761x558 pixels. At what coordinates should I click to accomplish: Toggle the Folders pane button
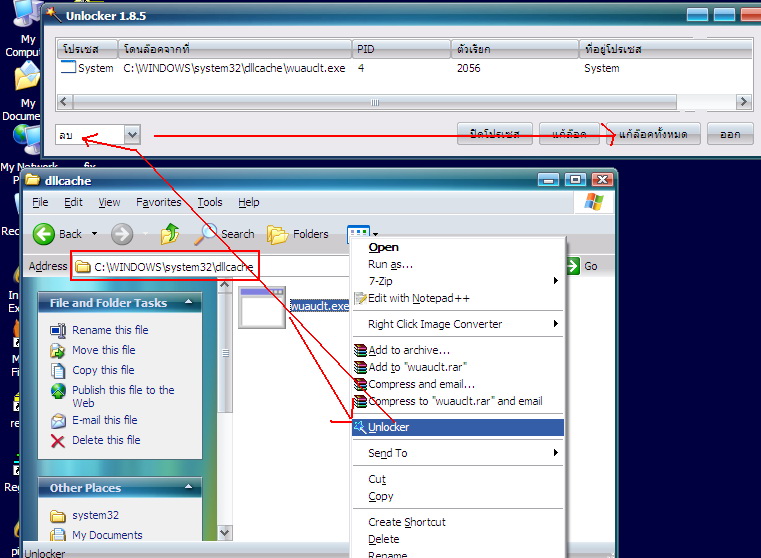coord(298,234)
